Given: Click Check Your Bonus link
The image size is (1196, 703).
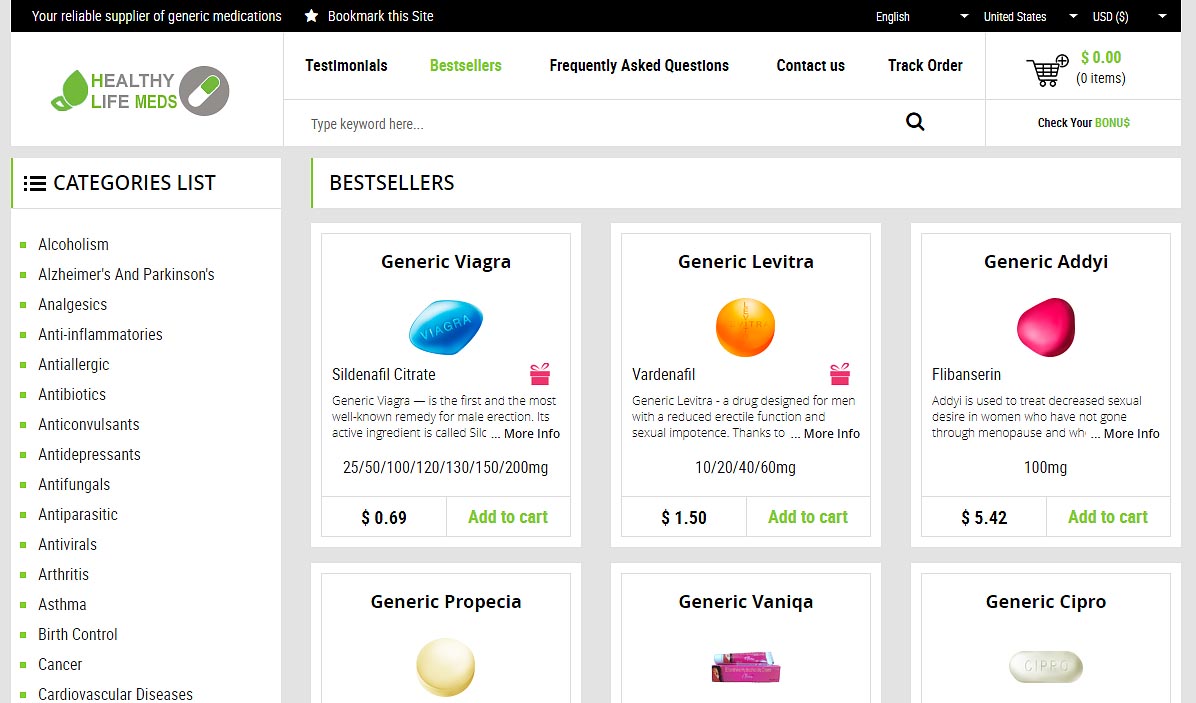Looking at the screenshot, I should [1083, 123].
